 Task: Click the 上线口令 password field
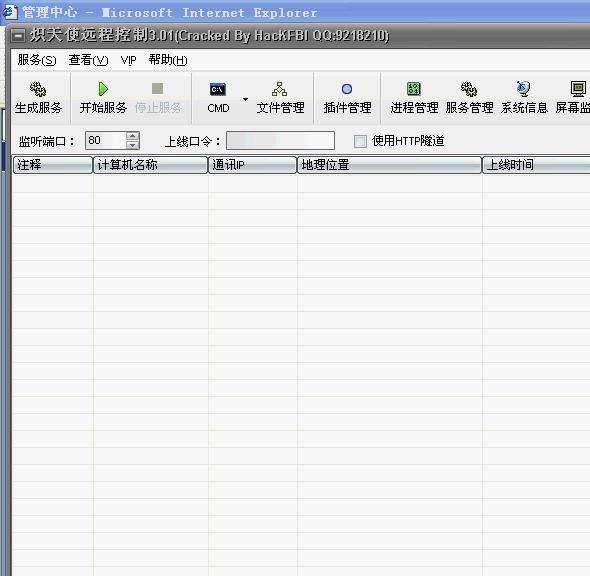[280, 141]
